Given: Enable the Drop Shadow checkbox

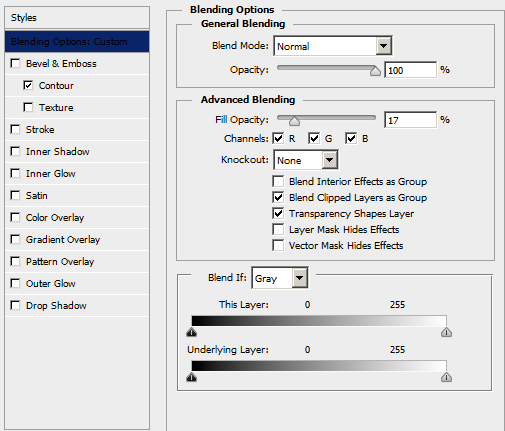Looking at the screenshot, I should coord(15,305).
